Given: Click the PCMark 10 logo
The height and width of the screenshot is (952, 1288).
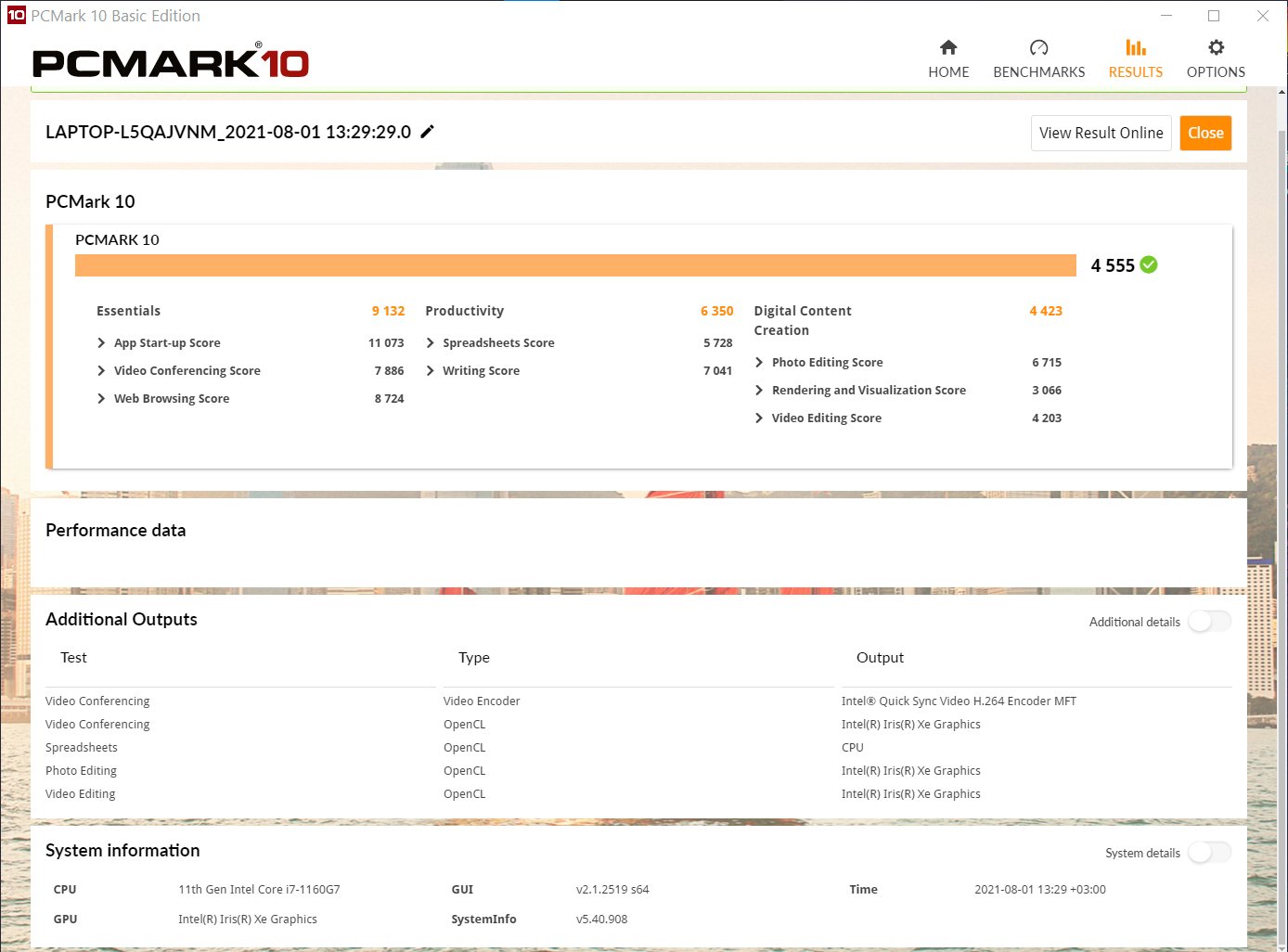Looking at the screenshot, I should click(x=171, y=62).
